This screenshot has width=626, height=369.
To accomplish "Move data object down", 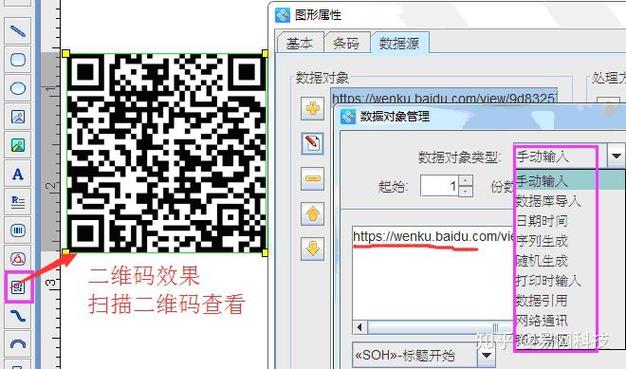I will (x=312, y=248).
